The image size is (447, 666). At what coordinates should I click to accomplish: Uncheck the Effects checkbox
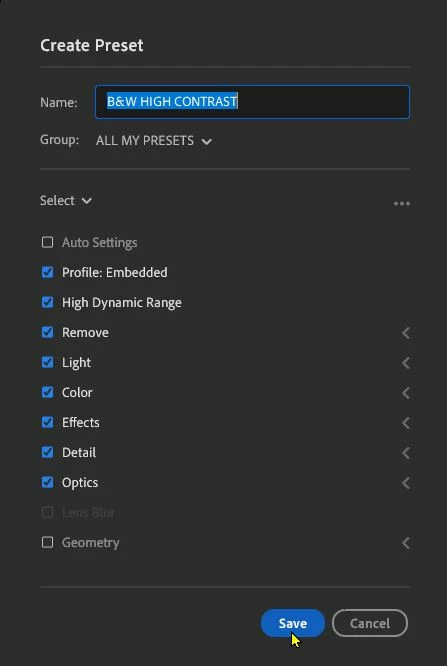point(47,422)
